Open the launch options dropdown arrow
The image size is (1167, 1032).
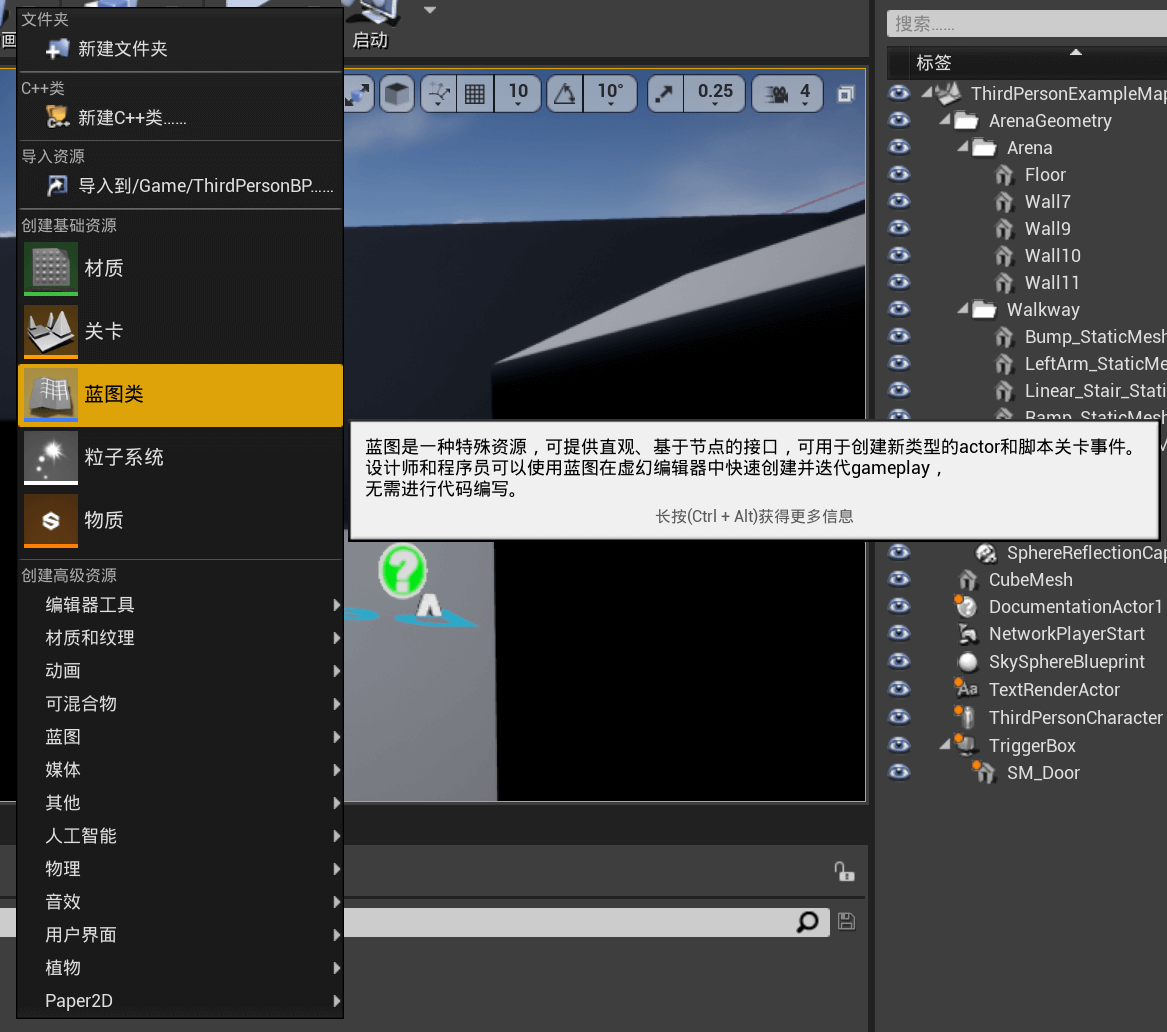(x=429, y=10)
